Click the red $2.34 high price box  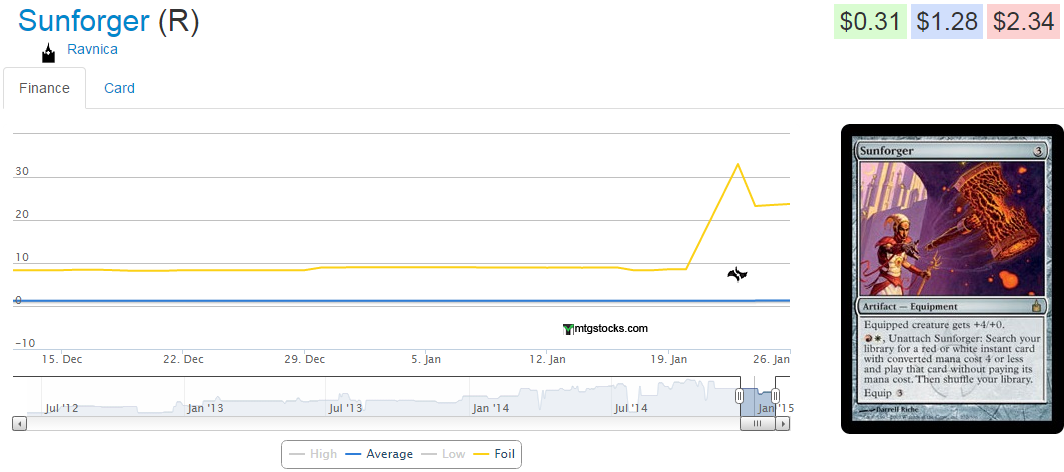click(1022, 22)
